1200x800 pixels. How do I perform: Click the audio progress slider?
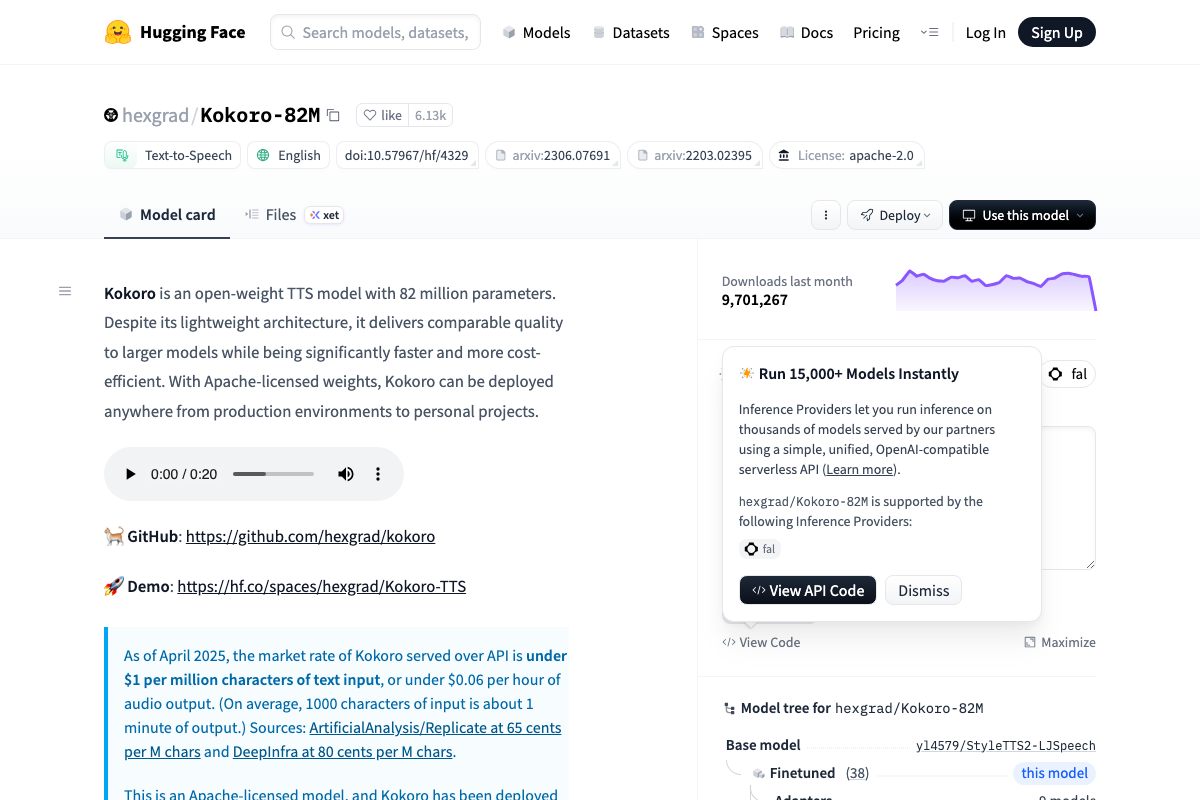pyautogui.click(x=274, y=474)
